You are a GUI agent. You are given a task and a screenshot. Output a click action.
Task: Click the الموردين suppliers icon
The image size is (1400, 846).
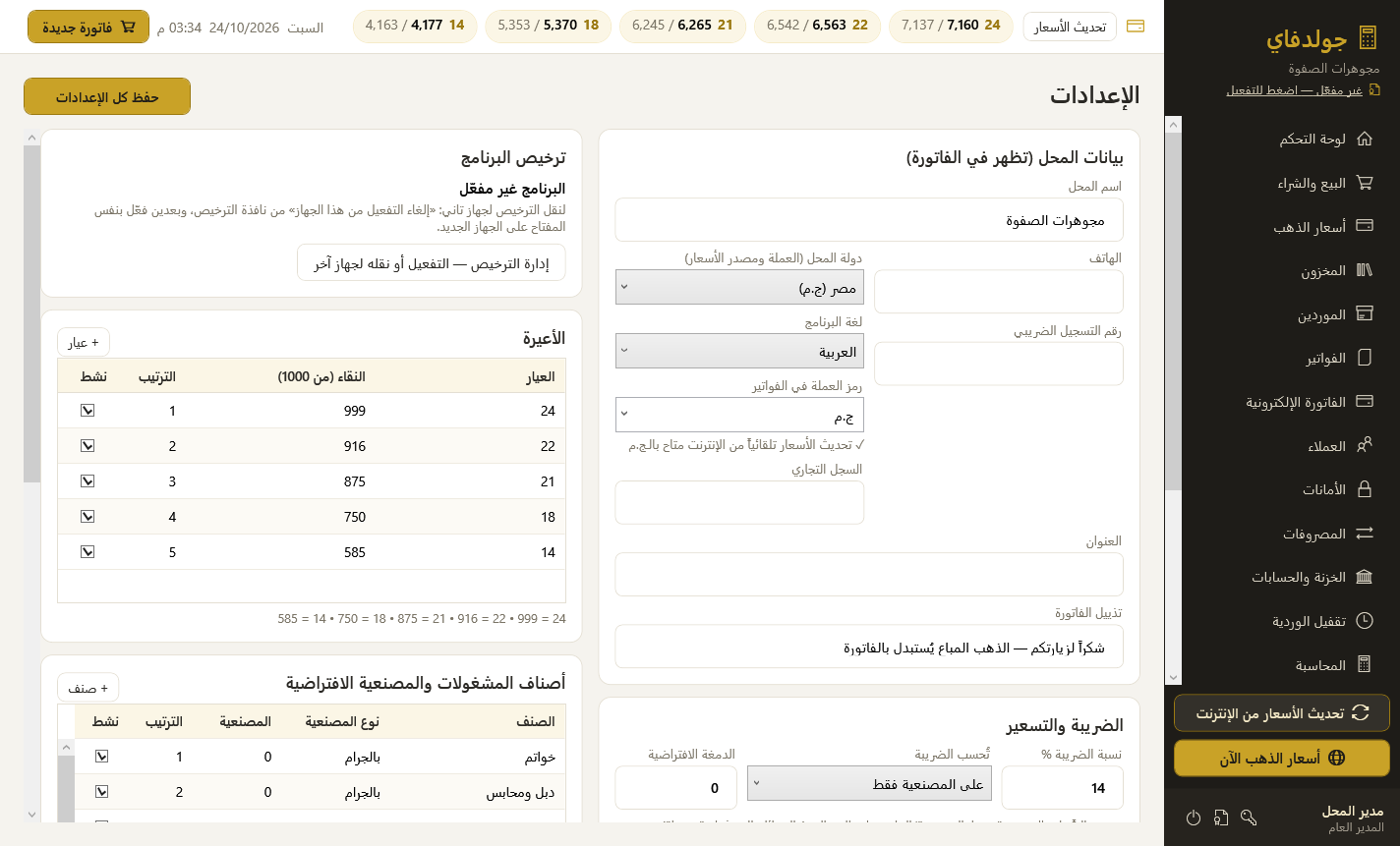[x=1364, y=314]
